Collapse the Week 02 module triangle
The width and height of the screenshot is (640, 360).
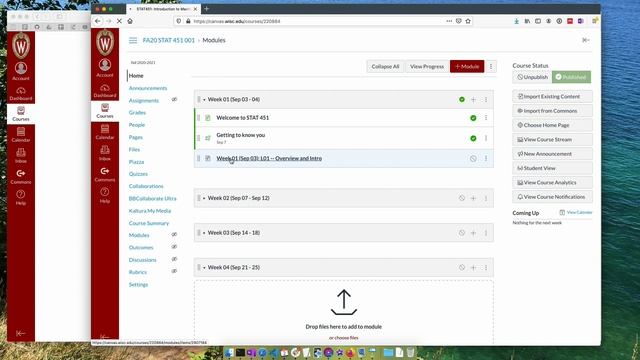click(x=204, y=198)
